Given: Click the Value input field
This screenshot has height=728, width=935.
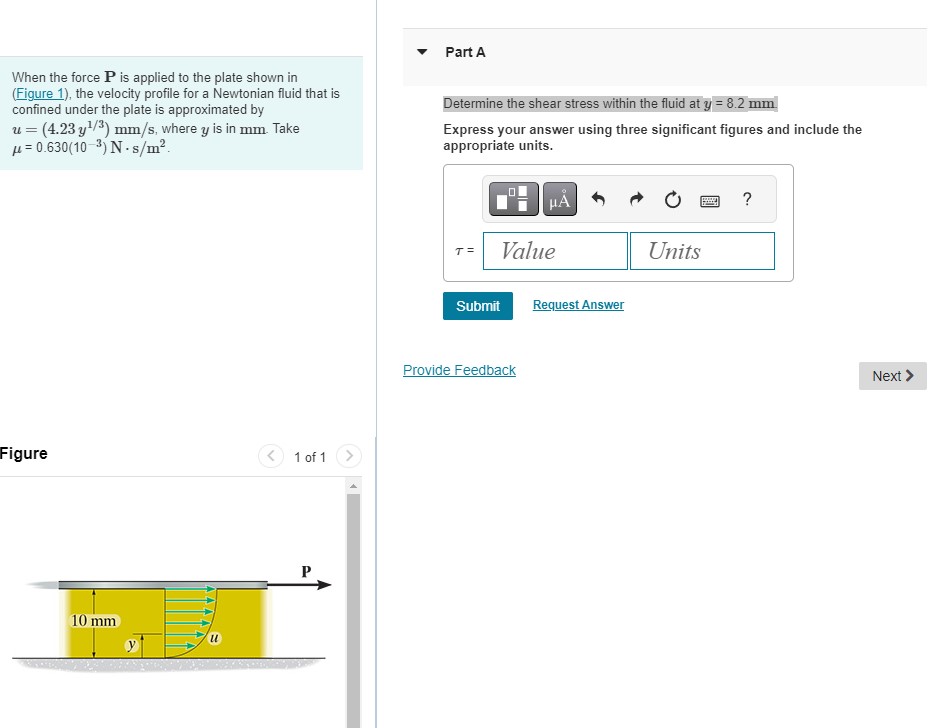Looking at the screenshot, I should 554,250.
